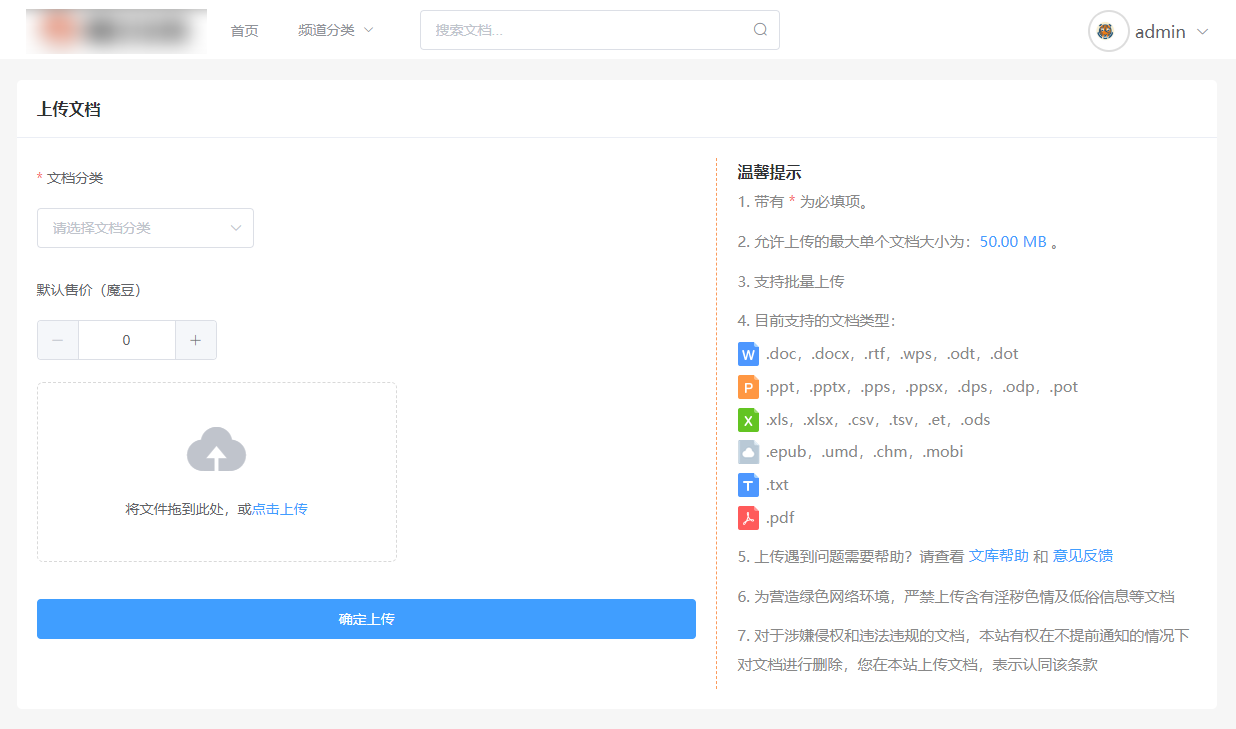Image resolution: width=1236 pixels, height=729 pixels.
Task: Increase price with the plus button
Action: pos(196,340)
